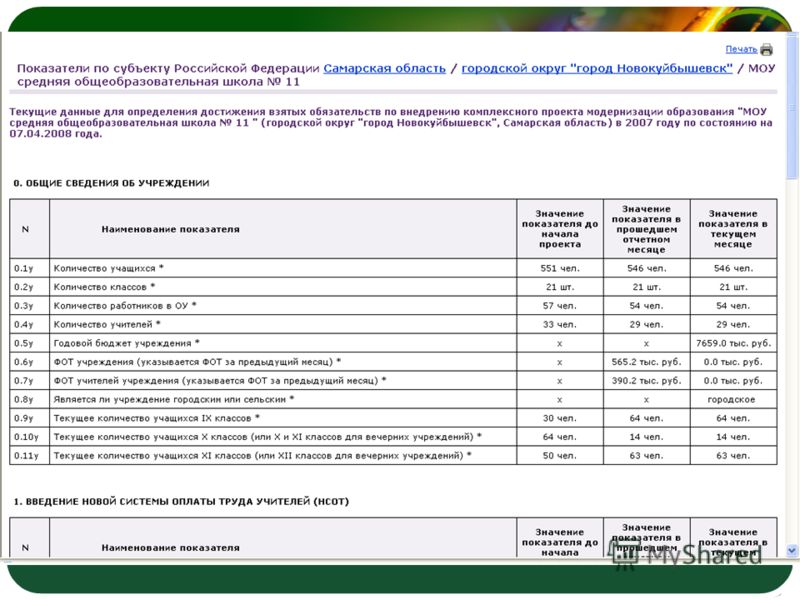Click the "городское" cell
Viewport: 800px width, 600px height.
(733, 399)
